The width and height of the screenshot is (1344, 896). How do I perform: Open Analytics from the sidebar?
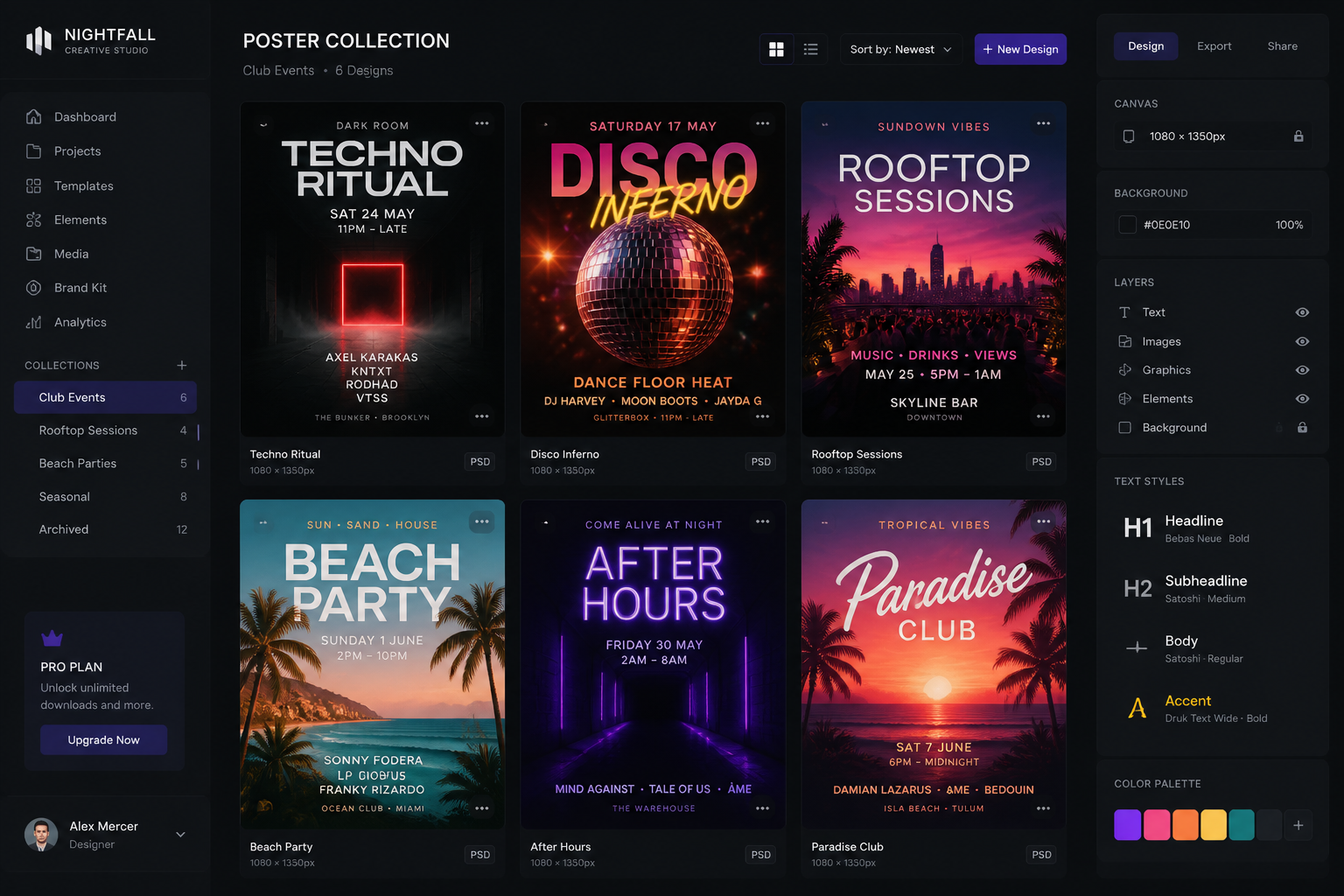(80, 322)
